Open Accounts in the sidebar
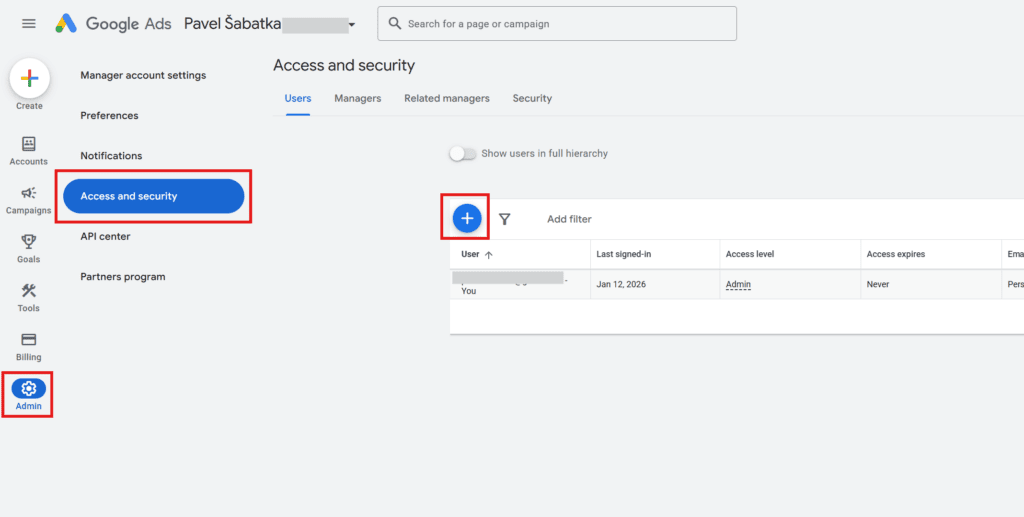This screenshot has width=1024, height=517. click(29, 145)
